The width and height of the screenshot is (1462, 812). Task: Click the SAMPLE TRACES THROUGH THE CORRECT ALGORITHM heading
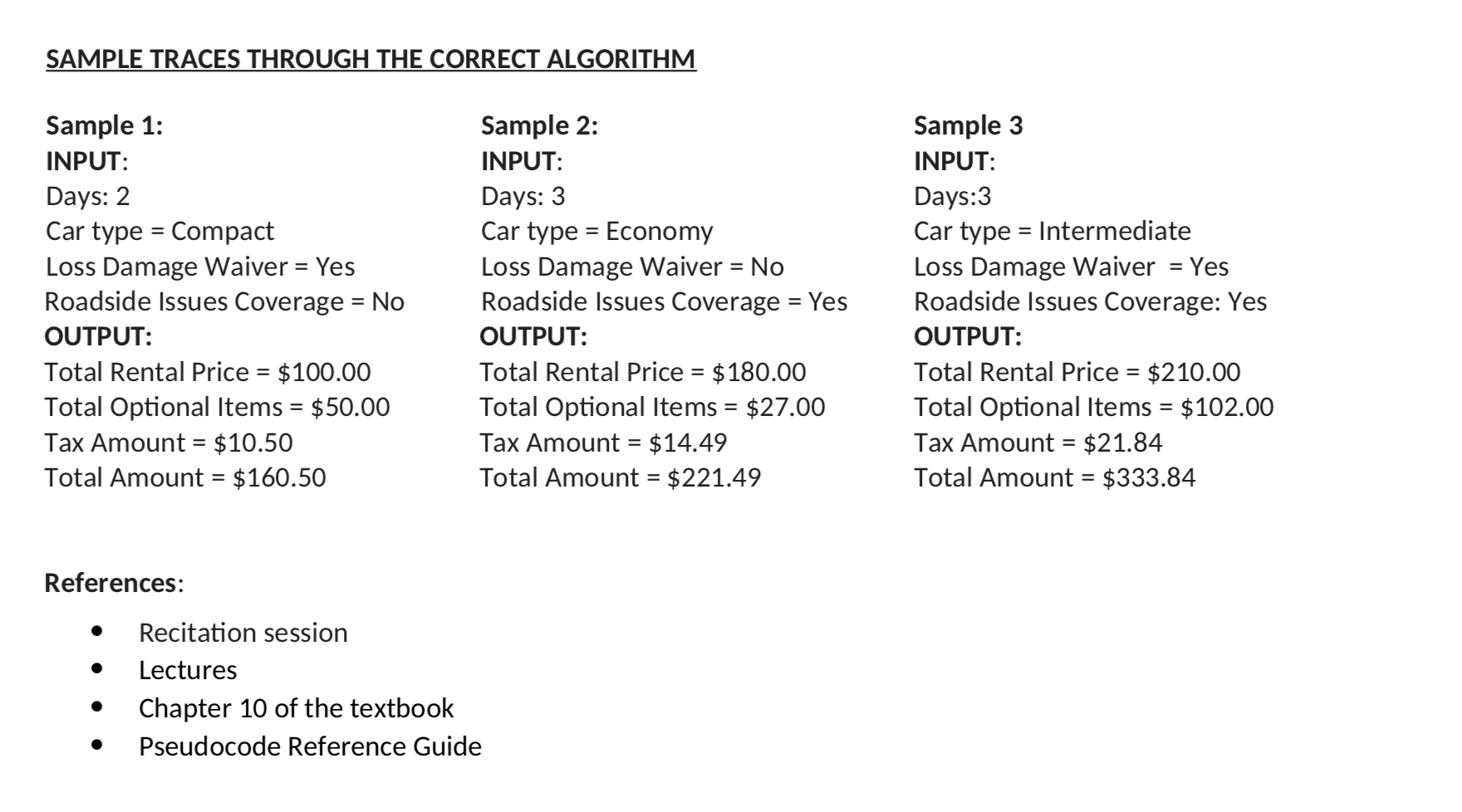coord(370,59)
